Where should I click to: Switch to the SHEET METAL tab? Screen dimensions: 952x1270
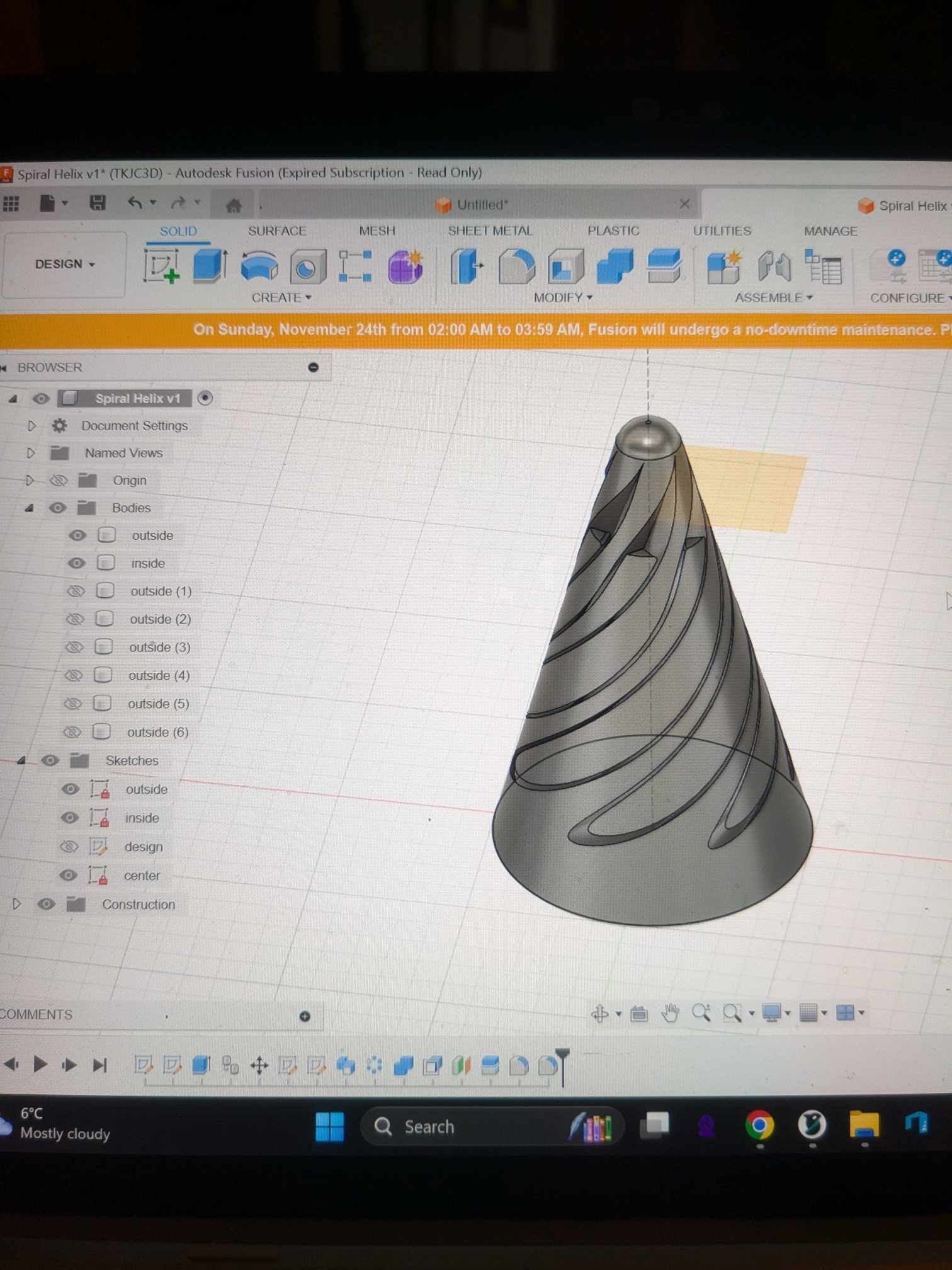[490, 231]
